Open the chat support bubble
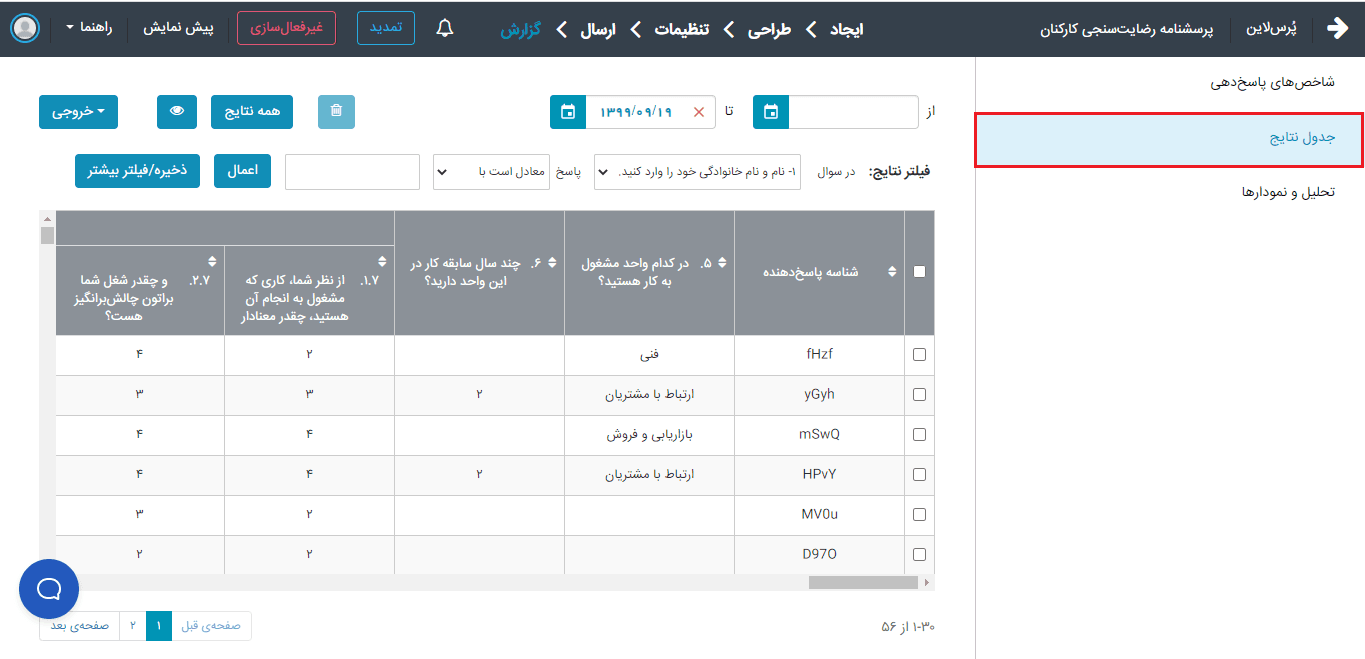 coord(49,588)
